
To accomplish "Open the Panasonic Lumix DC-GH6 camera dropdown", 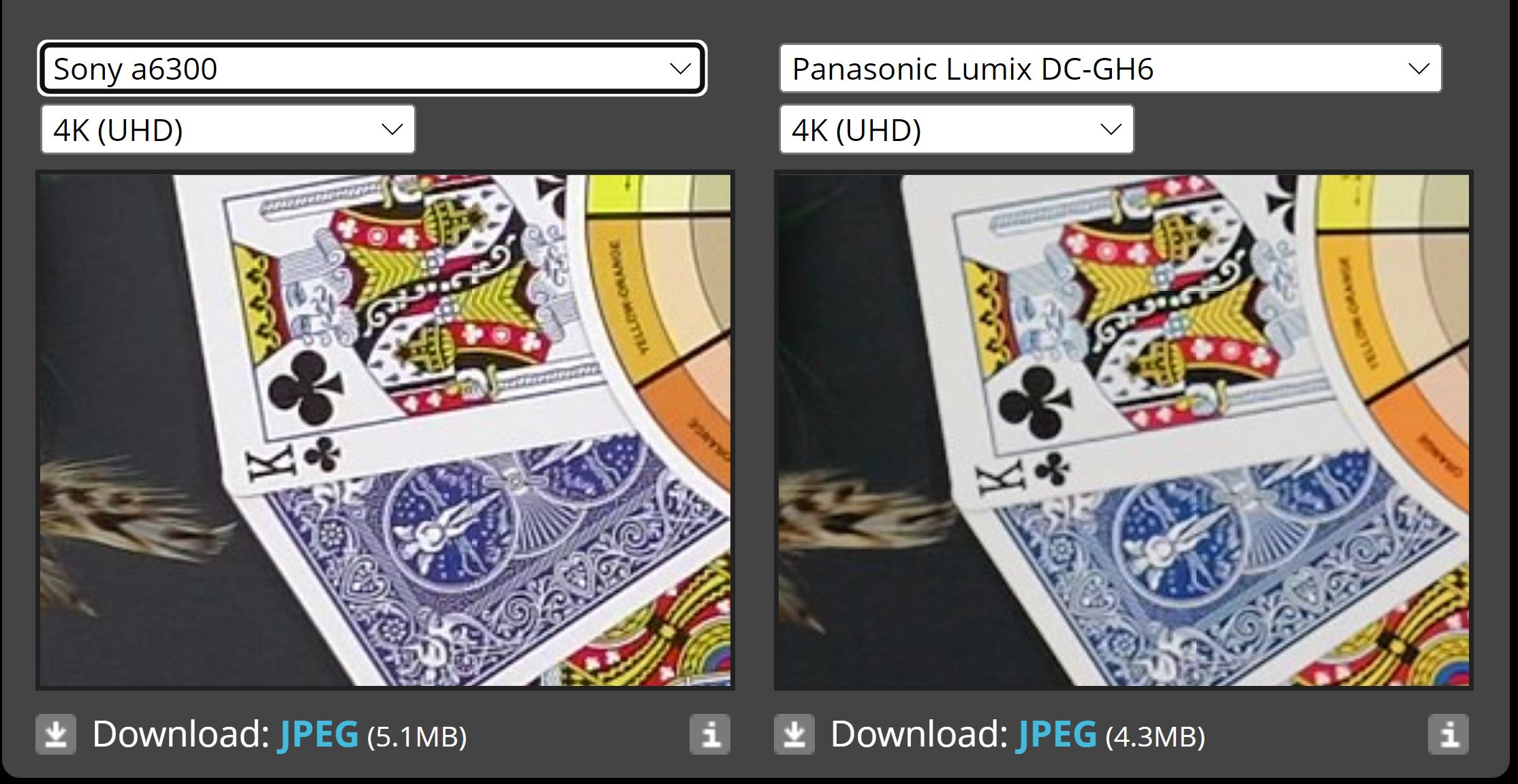I will [1111, 68].
